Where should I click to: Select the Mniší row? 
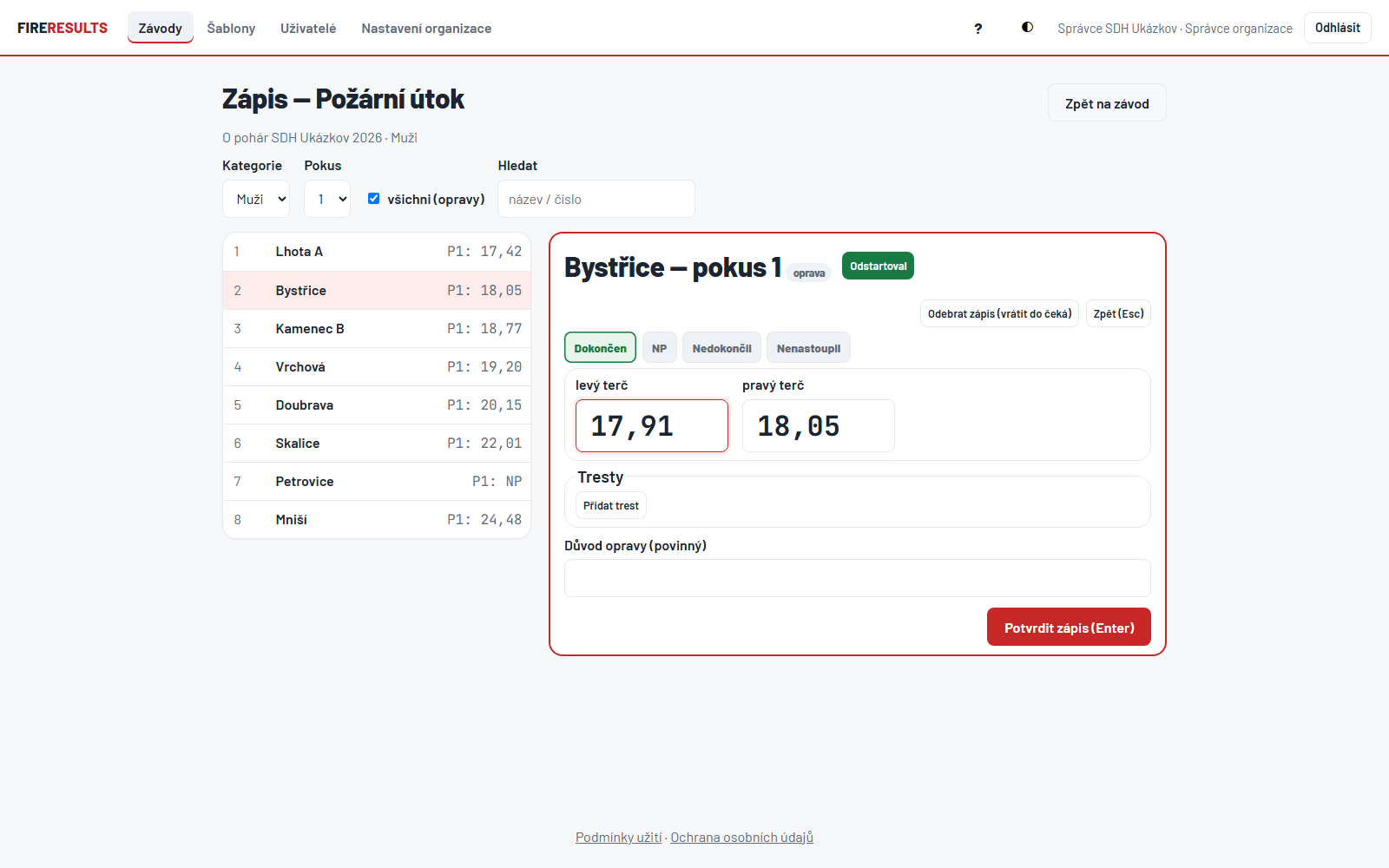pyautogui.click(x=377, y=519)
